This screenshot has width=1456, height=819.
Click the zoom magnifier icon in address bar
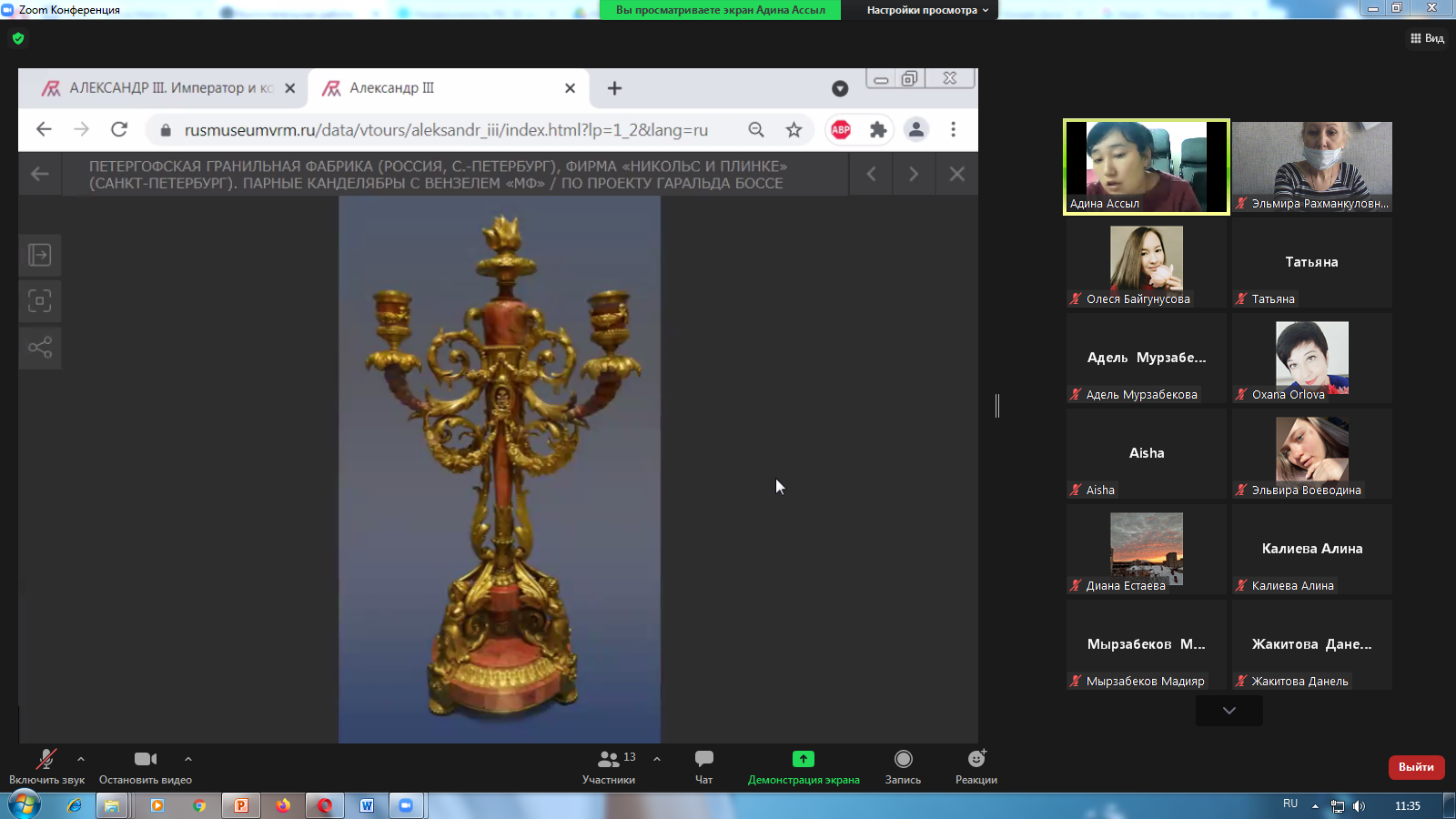[x=756, y=130]
